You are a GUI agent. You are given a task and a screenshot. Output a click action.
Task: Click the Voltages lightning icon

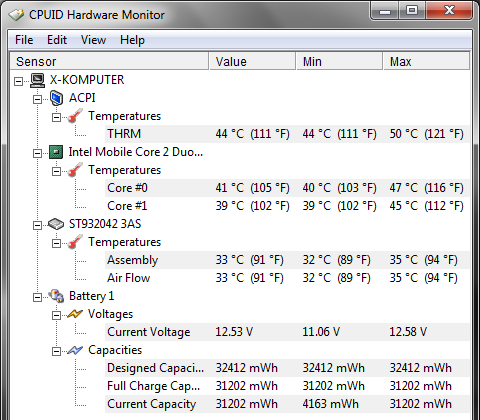tap(75, 314)
